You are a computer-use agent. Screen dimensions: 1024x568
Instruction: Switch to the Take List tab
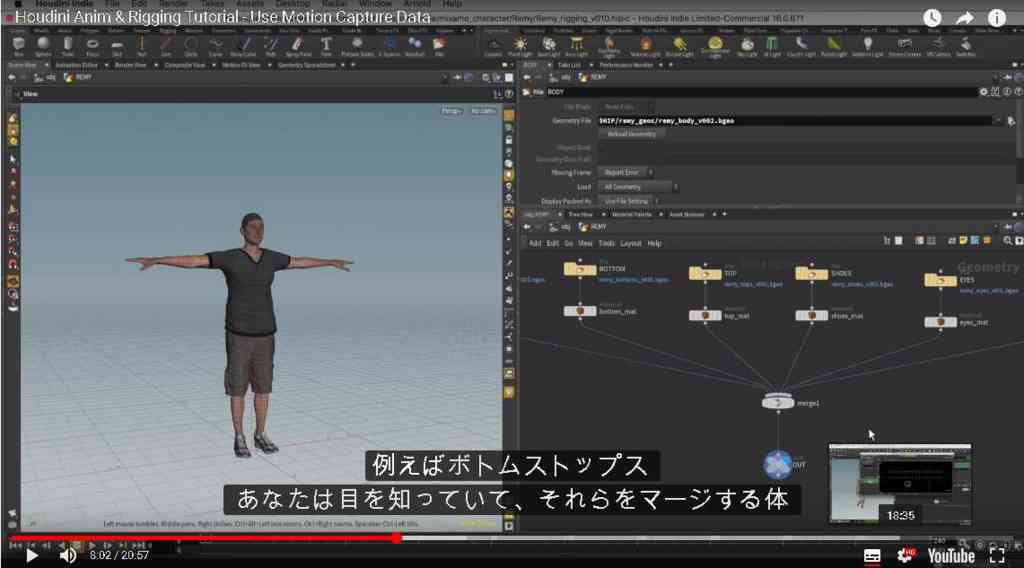(569, 65)
